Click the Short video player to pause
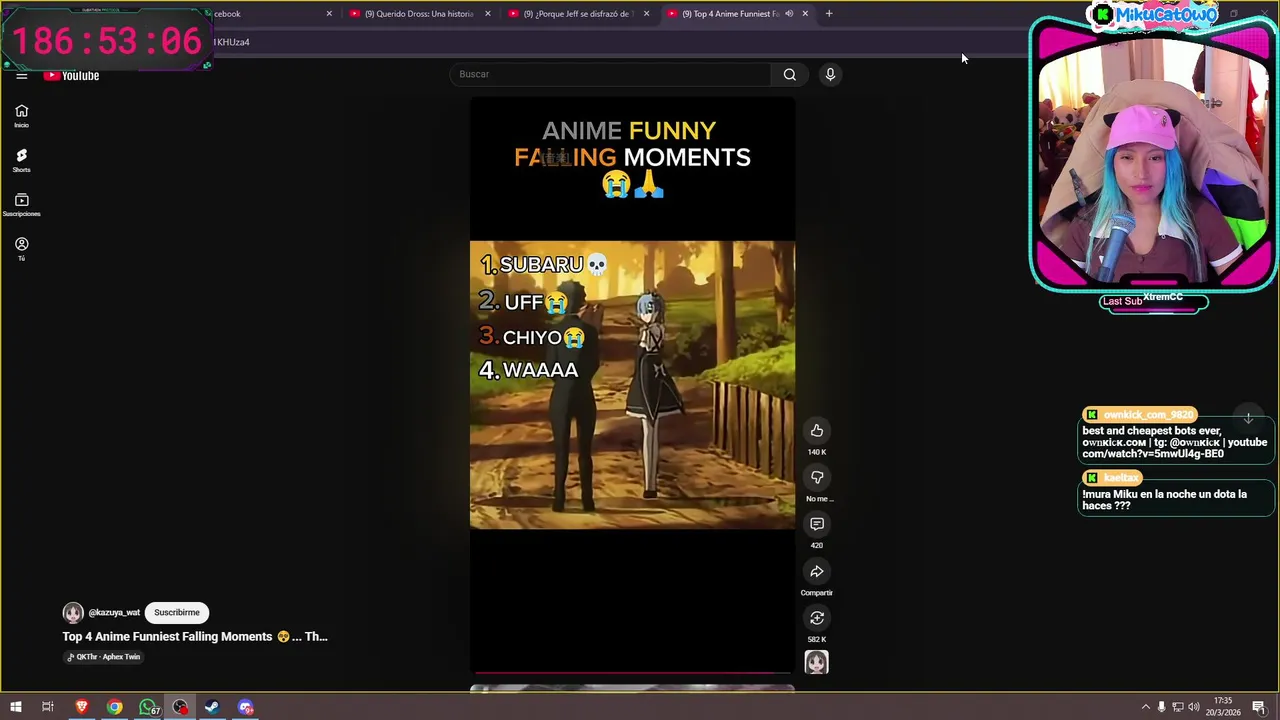The height and width of the screenshot is (720, 1280). [632, 385]
